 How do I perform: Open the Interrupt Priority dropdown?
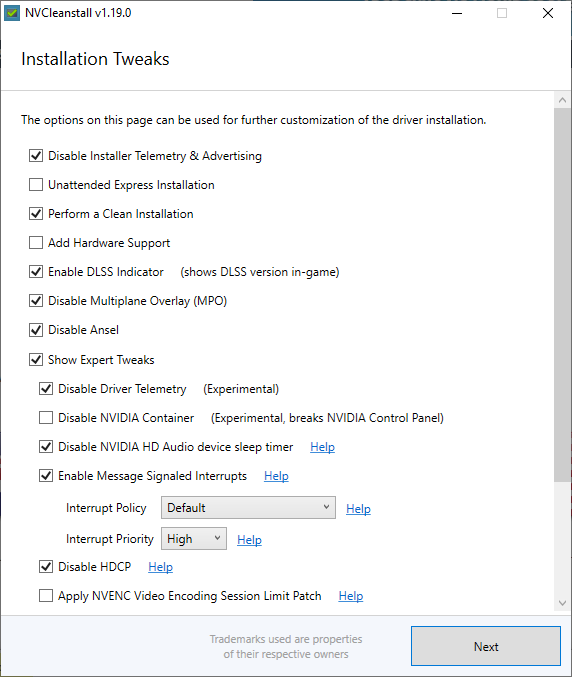tap(194, 538)
